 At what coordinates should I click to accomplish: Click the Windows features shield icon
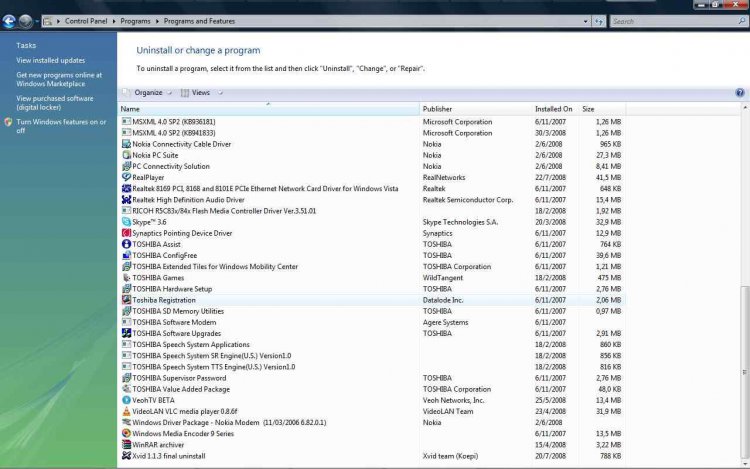pyautogui.click(x=8, y=122)
